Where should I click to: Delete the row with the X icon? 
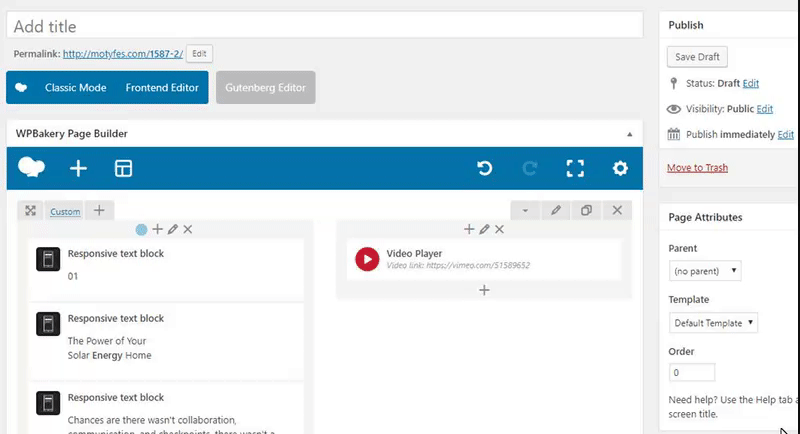(x=617, y=210)
